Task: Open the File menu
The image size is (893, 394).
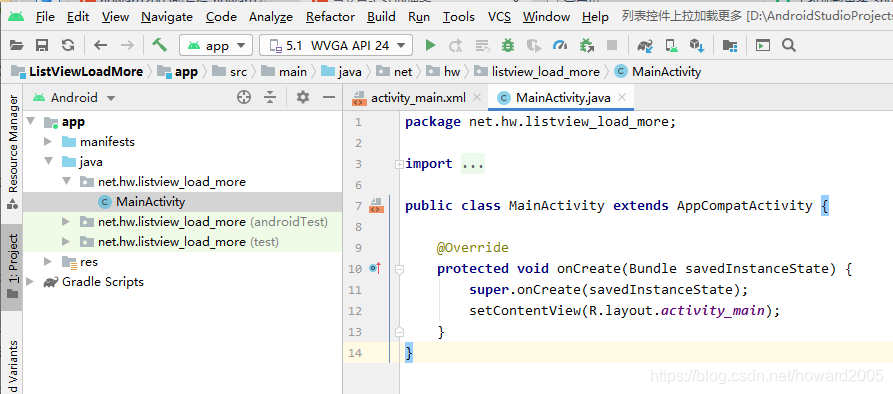Action: [45, 17]
